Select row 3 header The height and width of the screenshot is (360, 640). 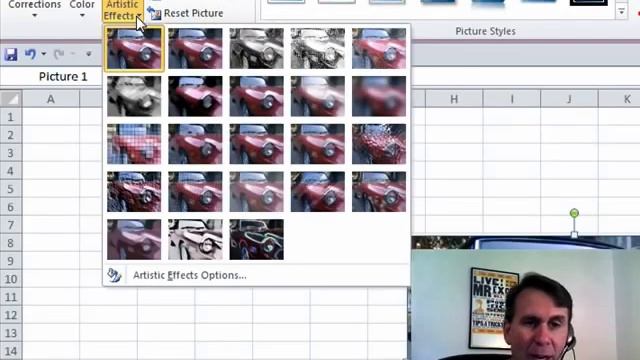click(x=11, y=153)
